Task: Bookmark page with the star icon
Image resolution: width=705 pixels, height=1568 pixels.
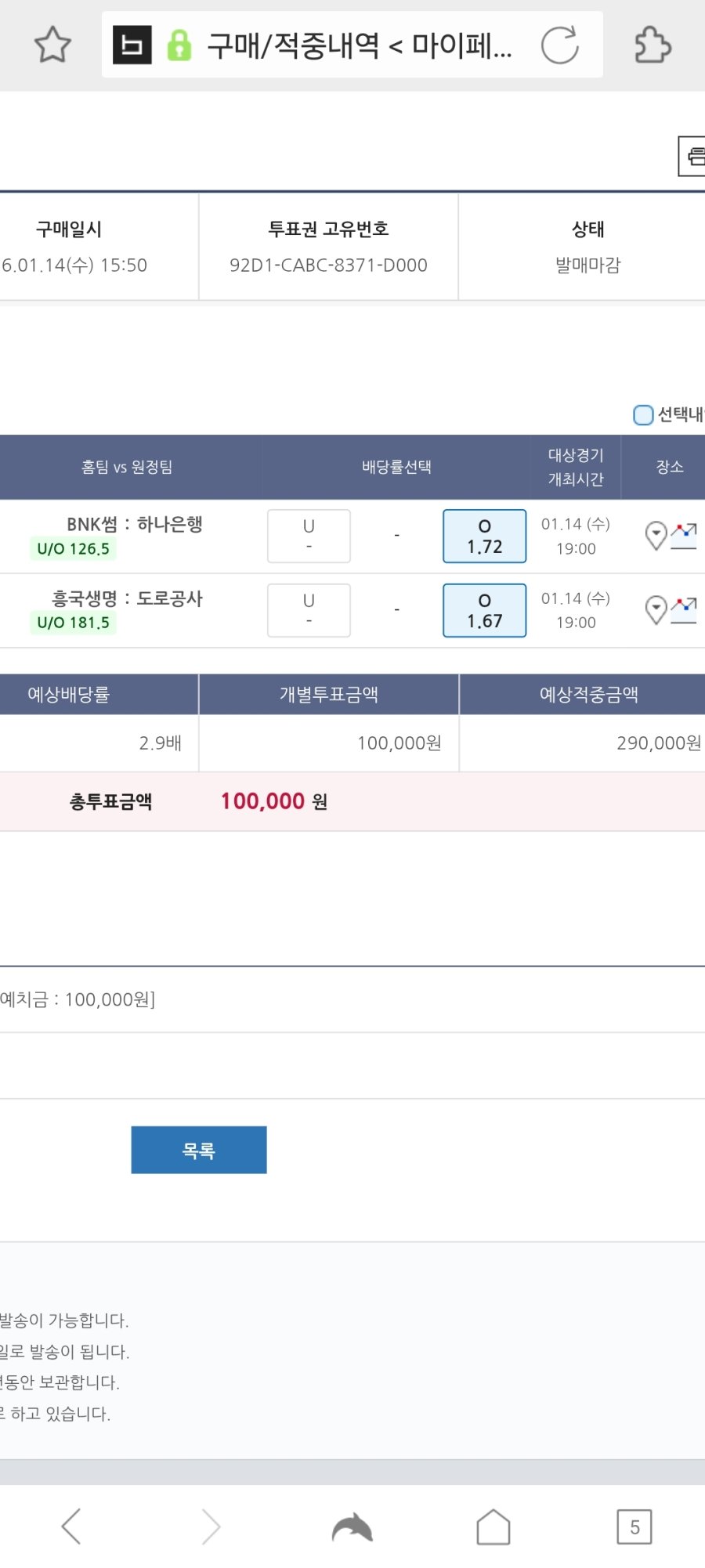Action: point(52,45)
